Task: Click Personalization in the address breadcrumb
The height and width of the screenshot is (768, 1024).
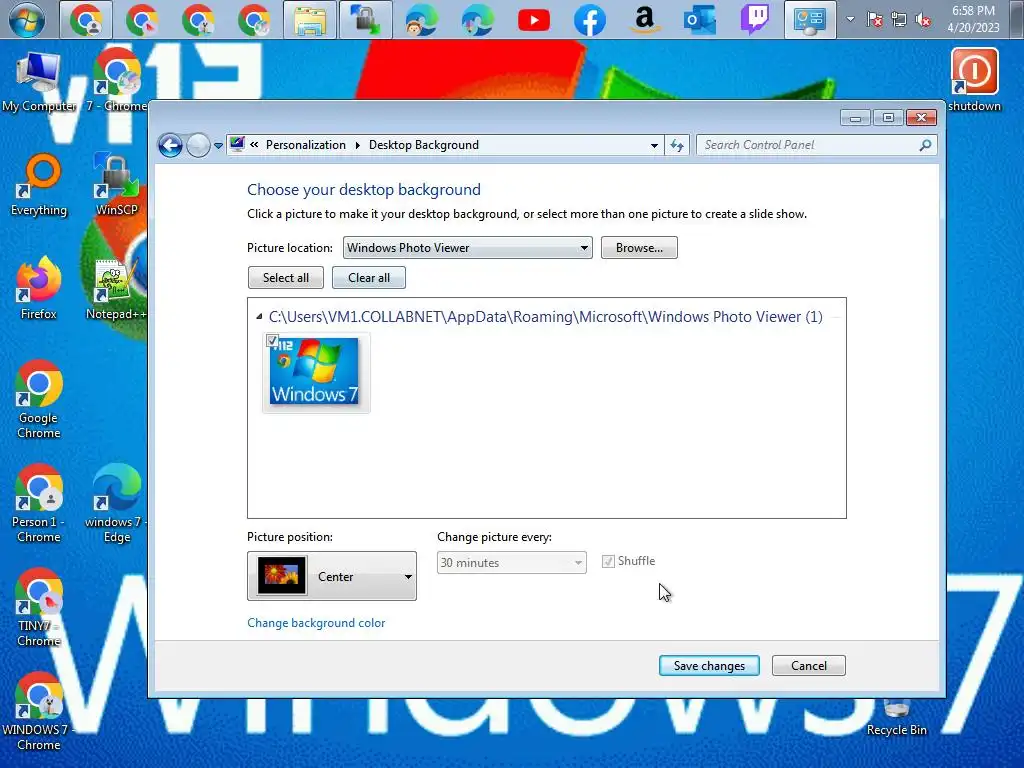Action: point(306,145)
